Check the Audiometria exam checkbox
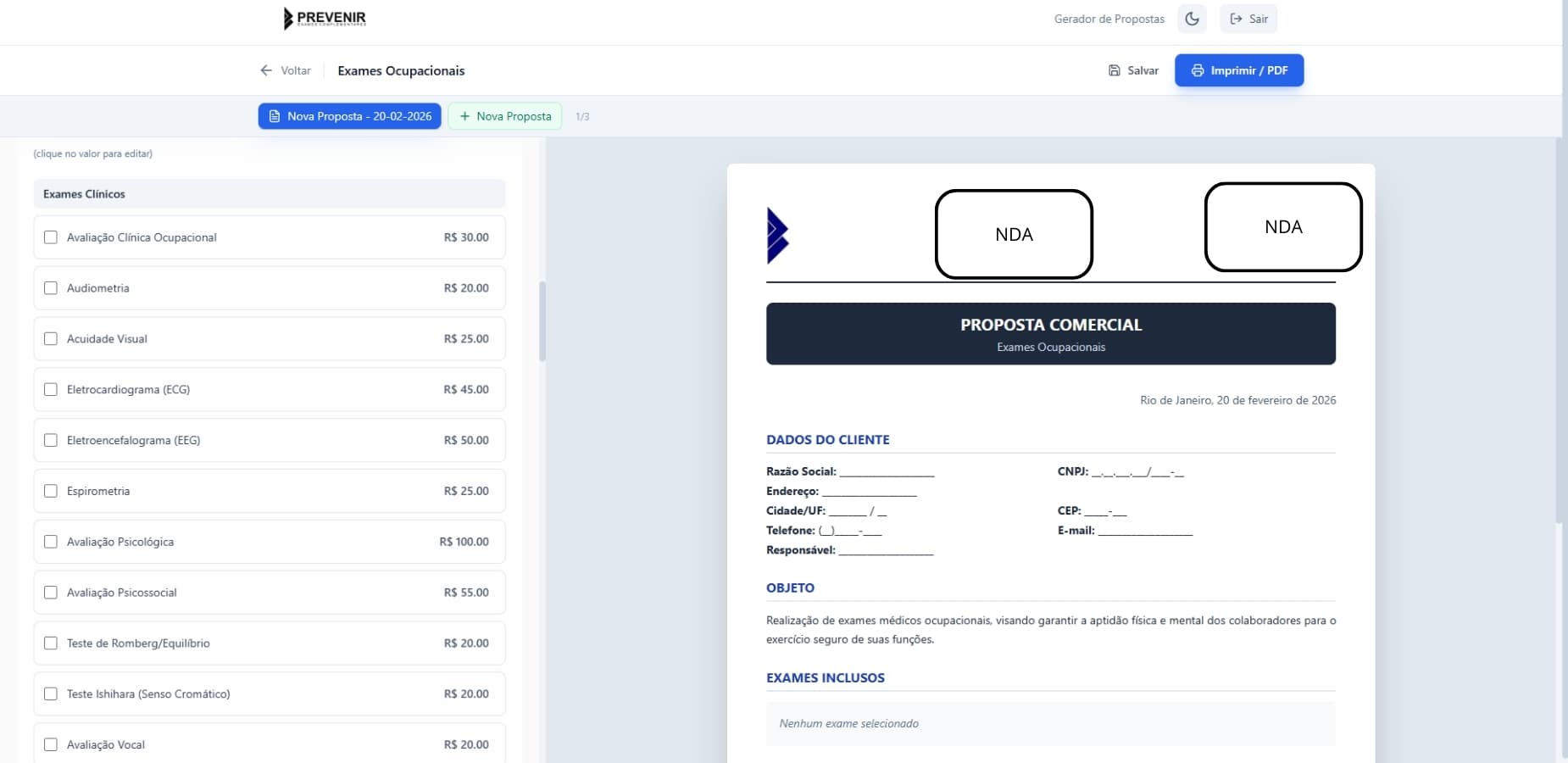1568x763 pixels. click(x=51, y=287)
